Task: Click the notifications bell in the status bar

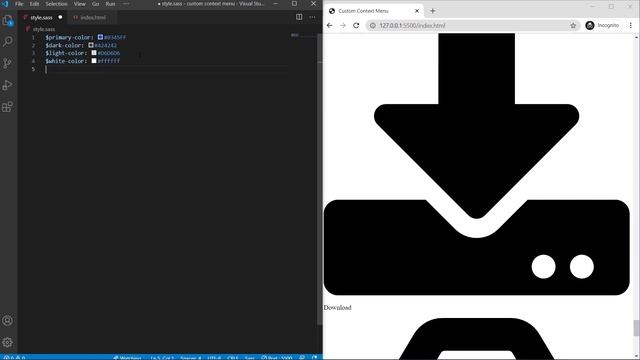Action: [x=315, y=358]
